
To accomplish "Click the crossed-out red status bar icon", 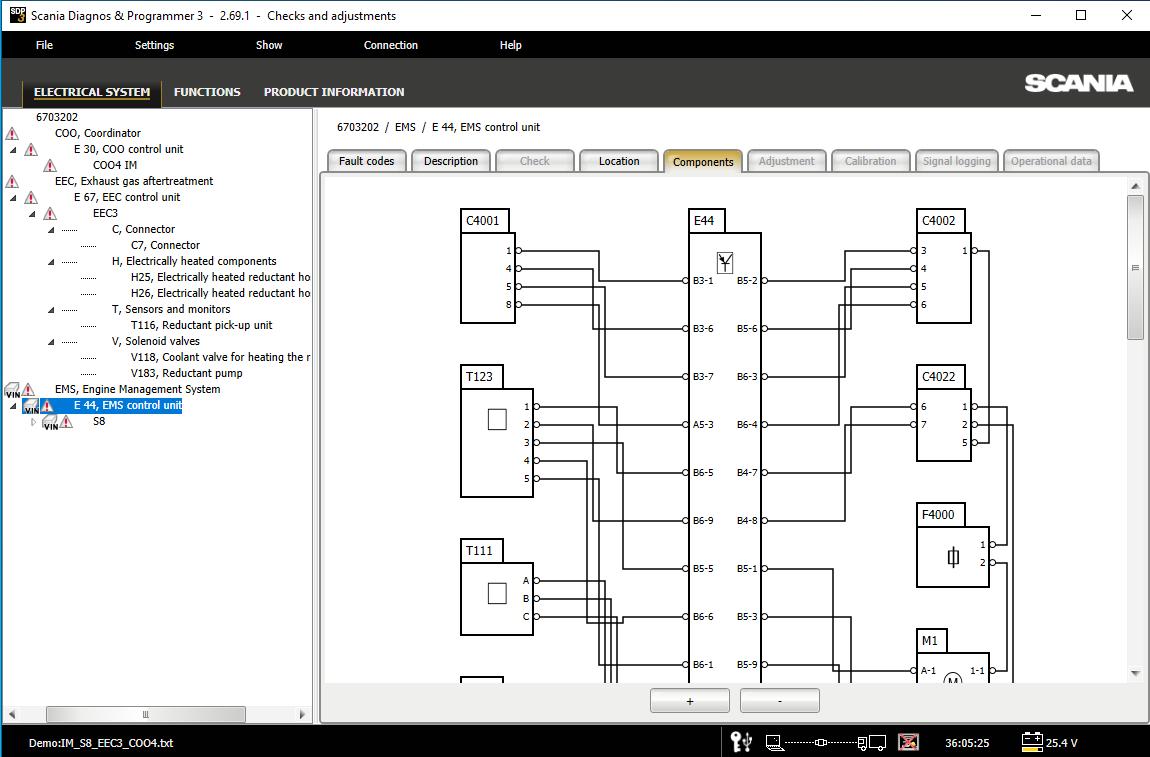I will click(908, 742).
